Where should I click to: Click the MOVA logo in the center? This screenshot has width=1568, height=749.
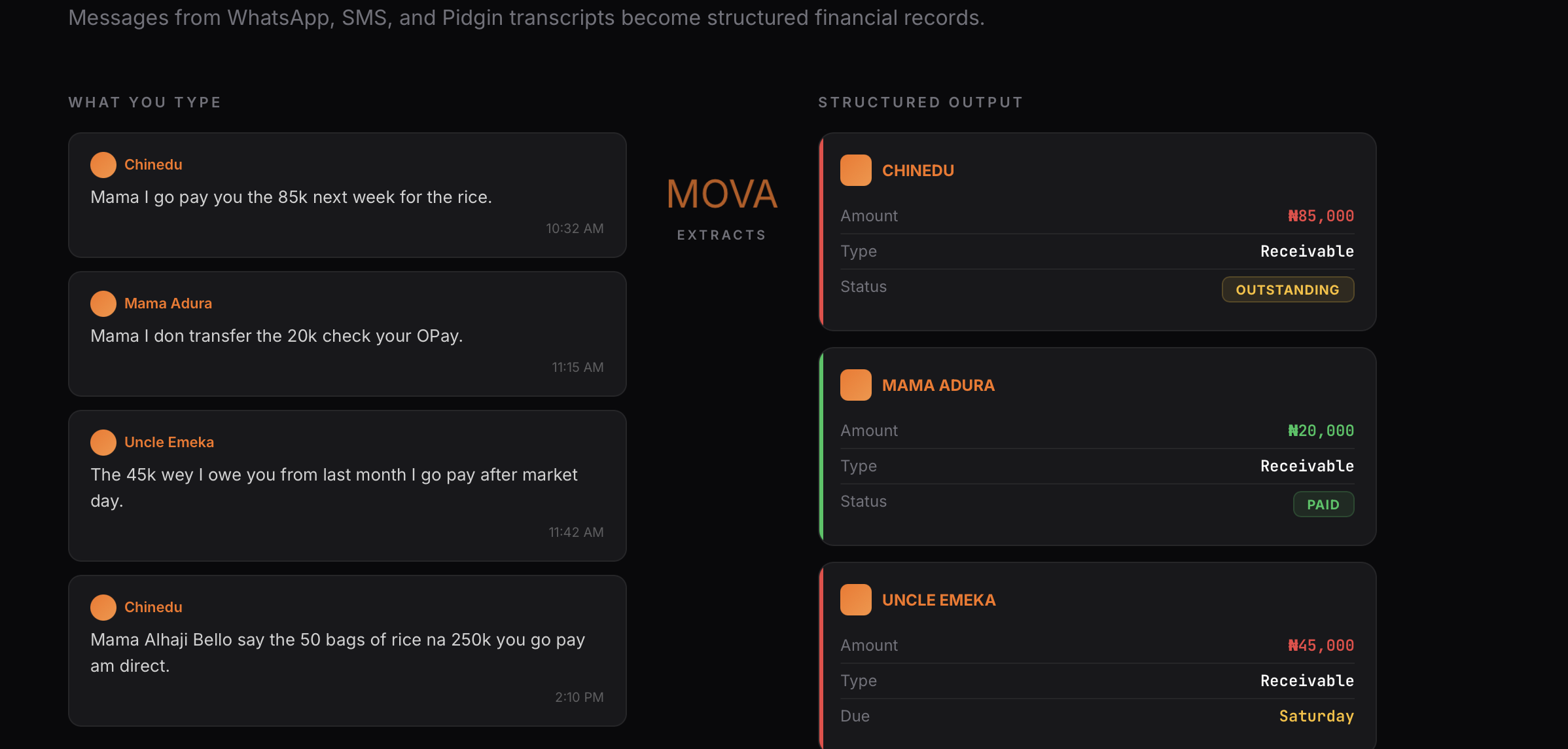[x=722, y=194]
